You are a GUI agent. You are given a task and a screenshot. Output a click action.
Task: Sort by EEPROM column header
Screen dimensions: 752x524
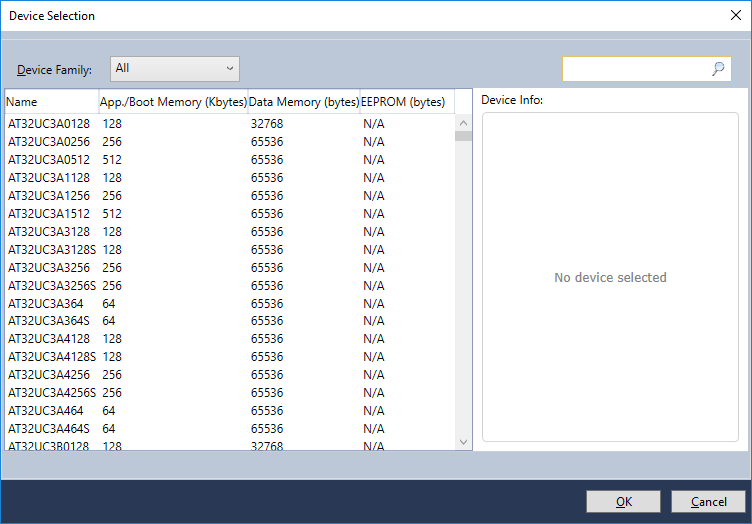[407, 102]
